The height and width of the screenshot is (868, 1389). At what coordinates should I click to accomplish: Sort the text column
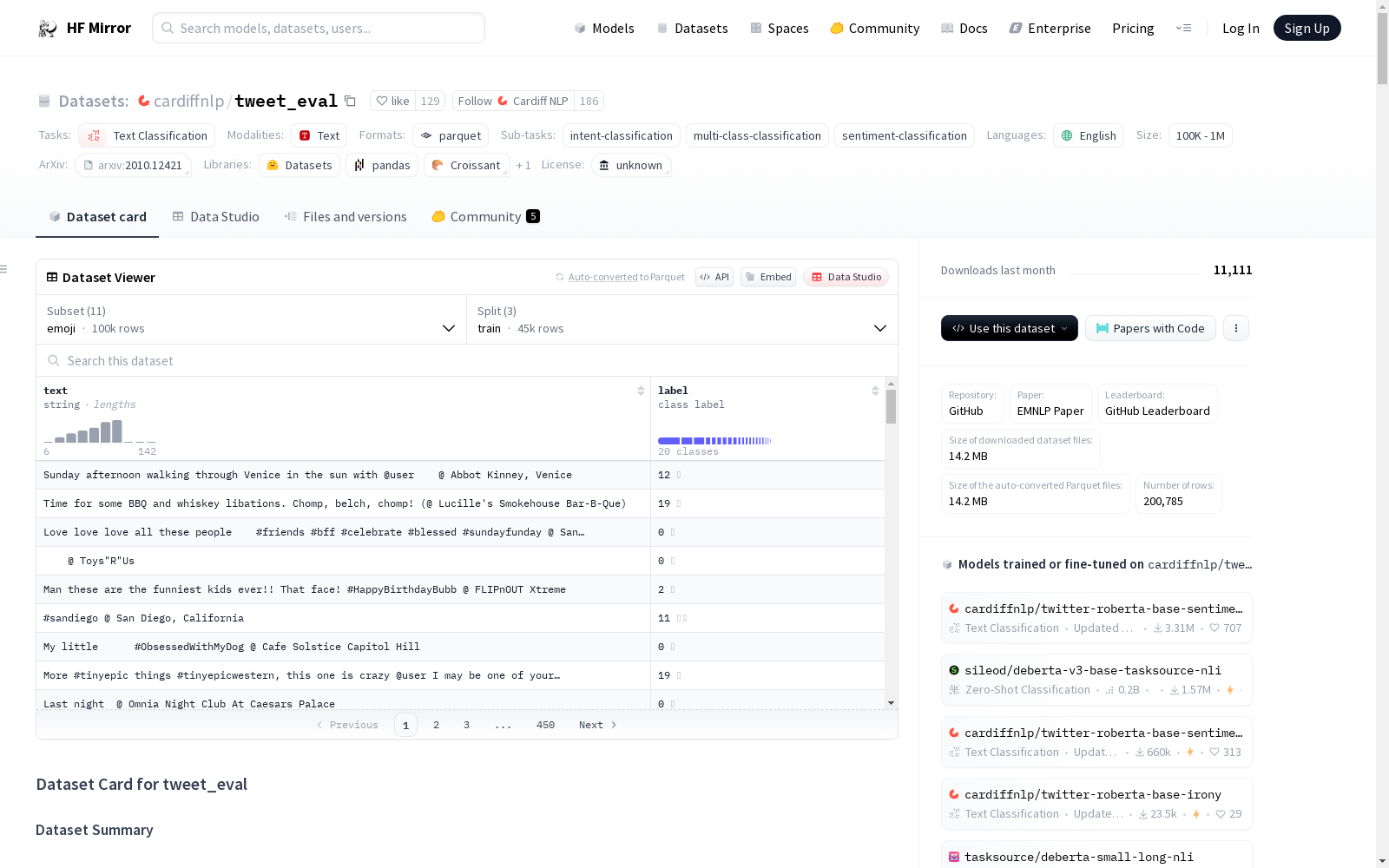tap(641, 391)
